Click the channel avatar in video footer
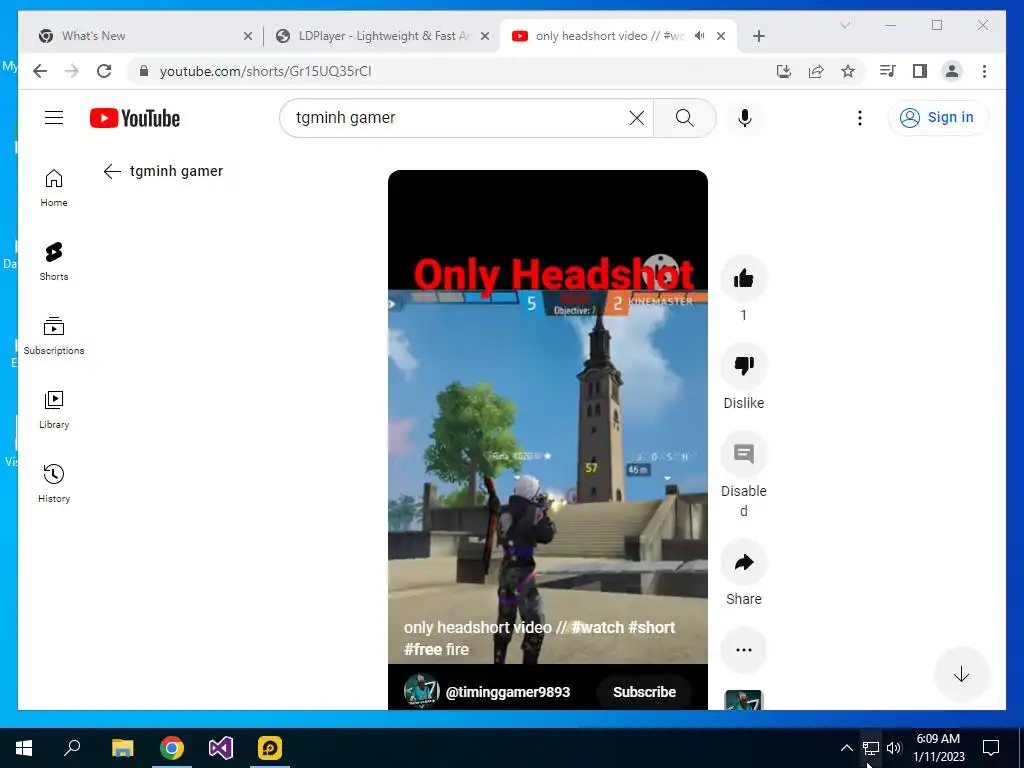 [x=421, y=691]
